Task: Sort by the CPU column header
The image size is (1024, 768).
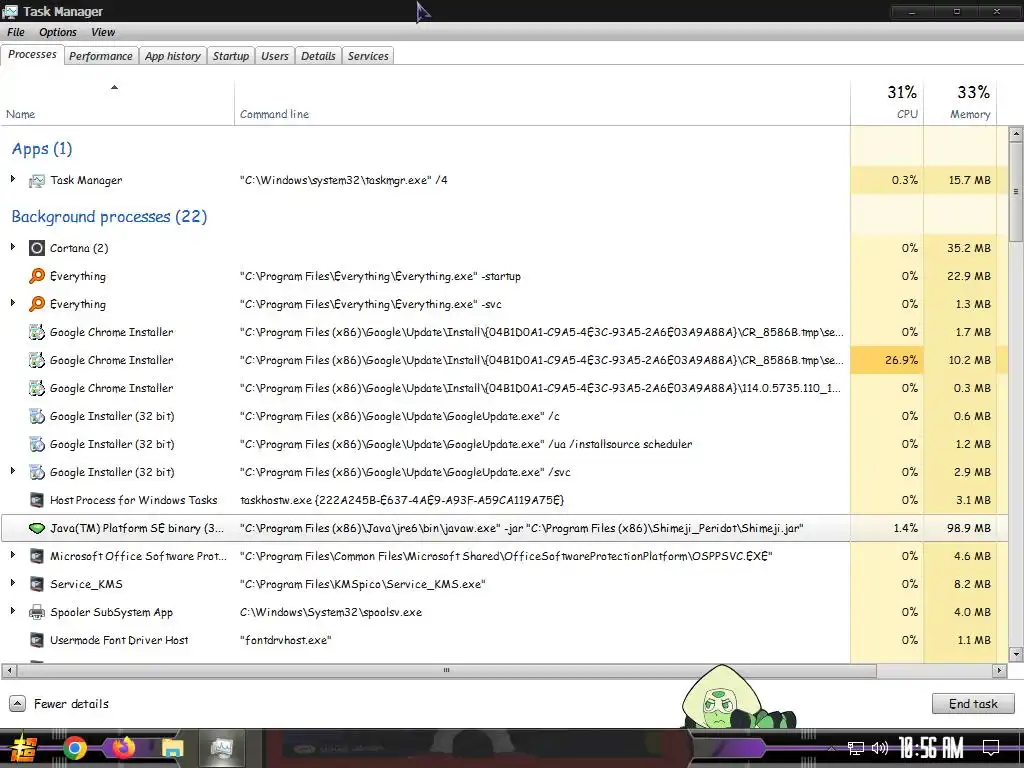Action: tap(887, 103)
